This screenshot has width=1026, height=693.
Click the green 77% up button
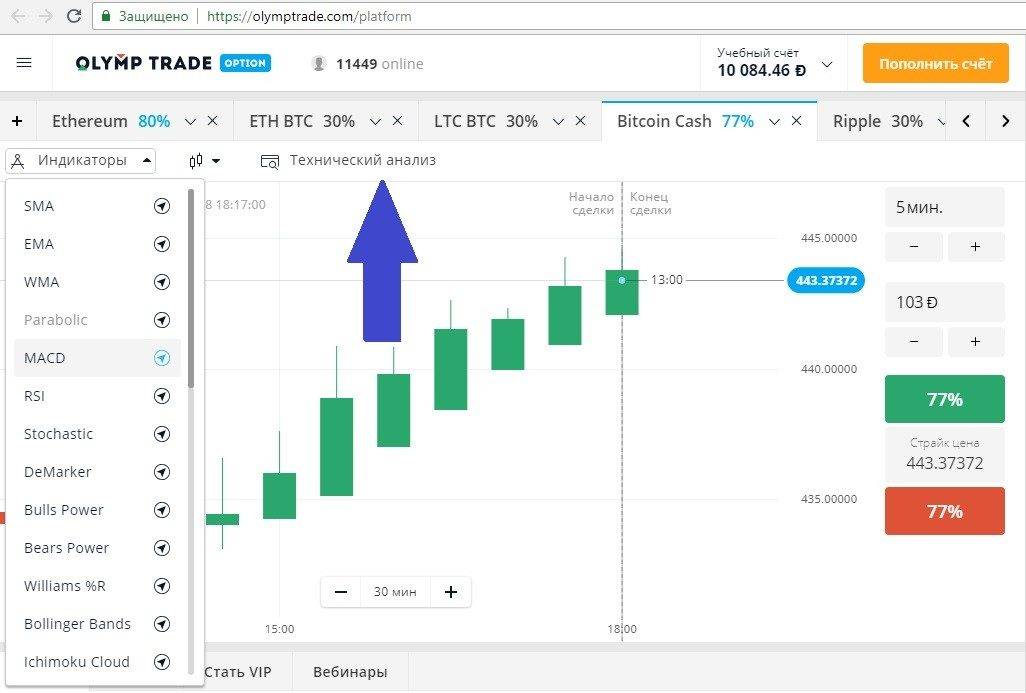944,399
